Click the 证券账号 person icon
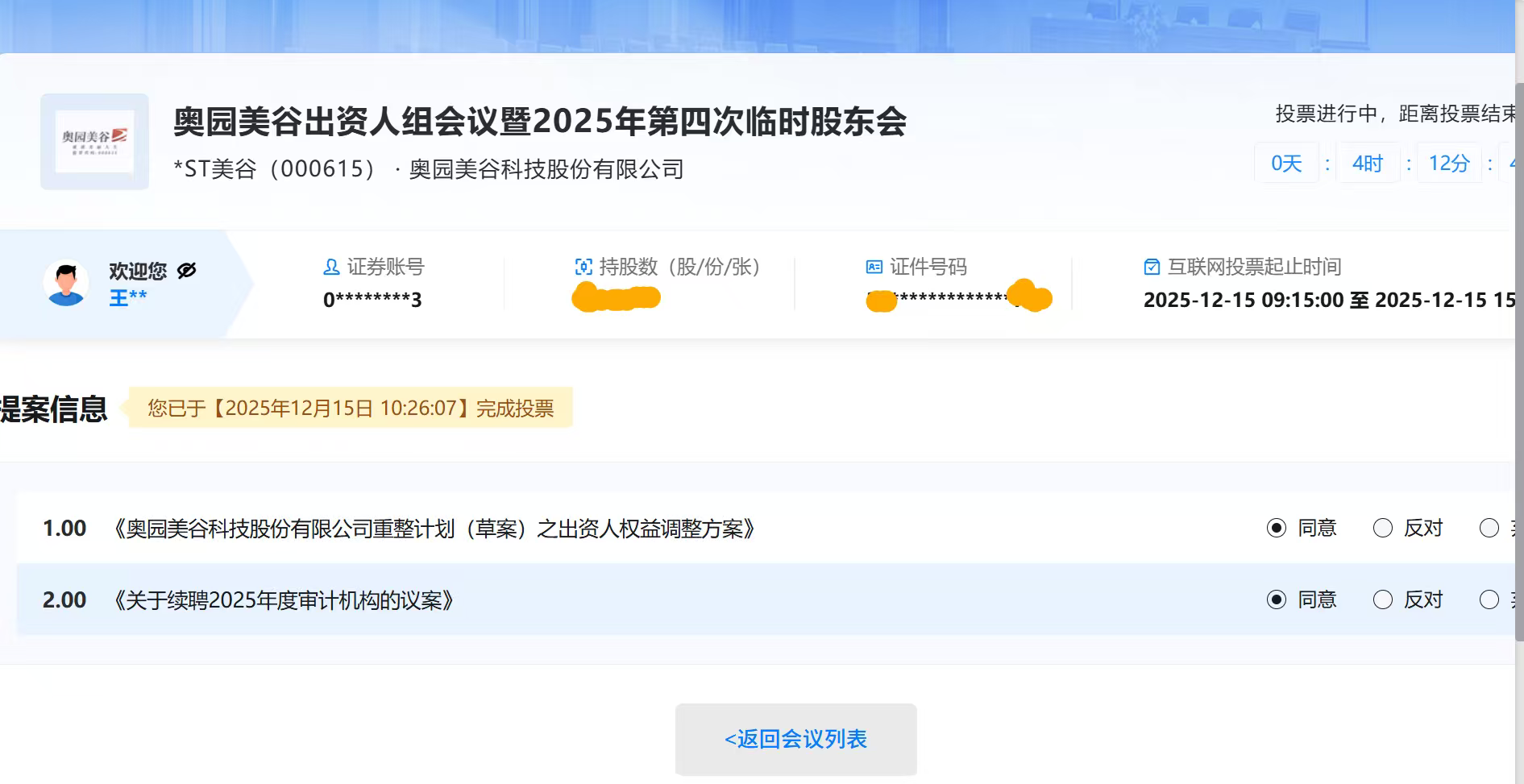This screenshot has height=784, width=1524. pyautogui.click(x=331, y=267)
